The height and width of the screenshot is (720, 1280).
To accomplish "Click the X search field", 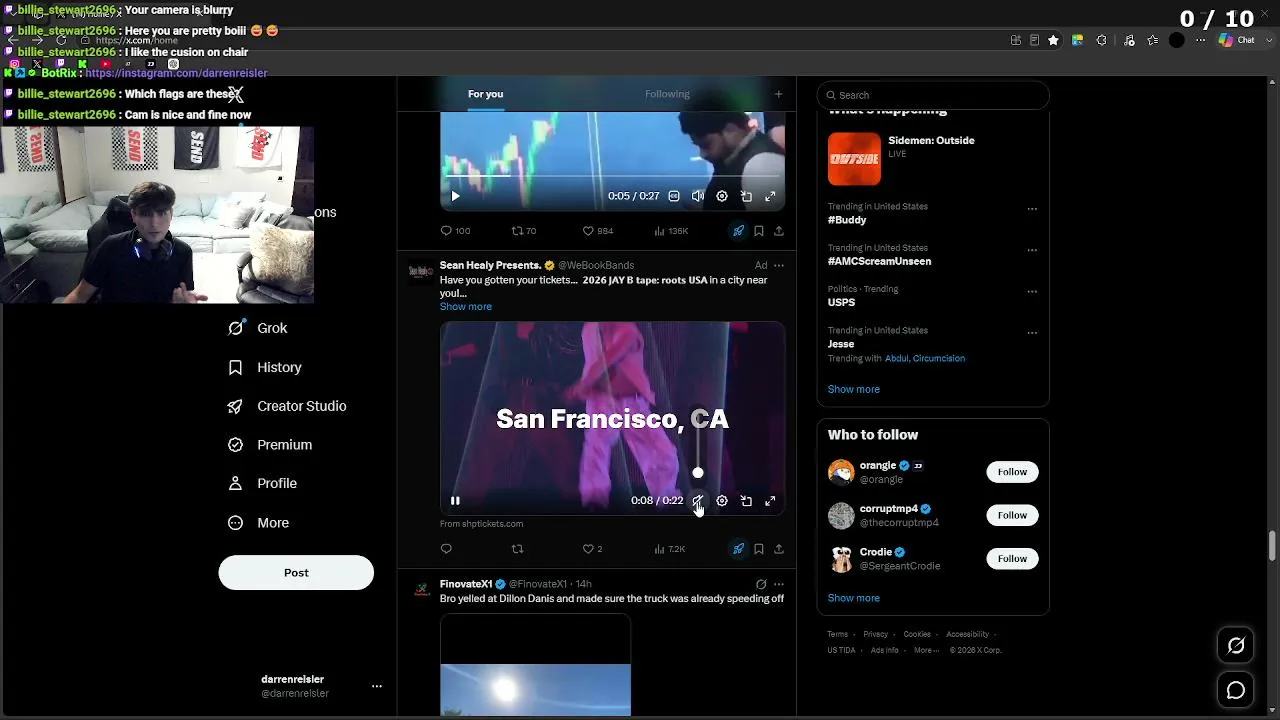I will click(x=933, y=95).
